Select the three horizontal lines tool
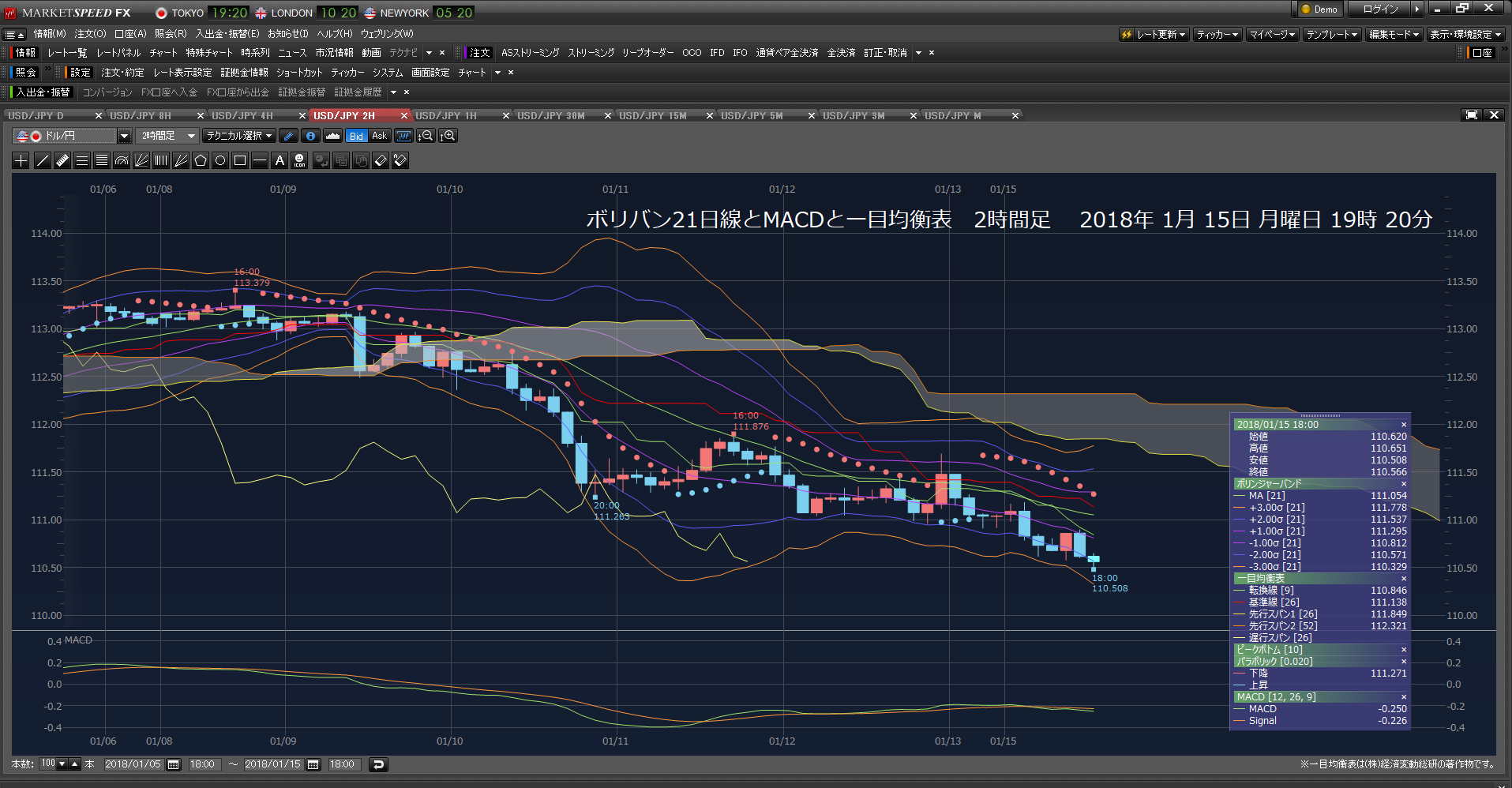The width and height of the screenshot is (1512, 788). pyautogui.click(x=81, y=160)
